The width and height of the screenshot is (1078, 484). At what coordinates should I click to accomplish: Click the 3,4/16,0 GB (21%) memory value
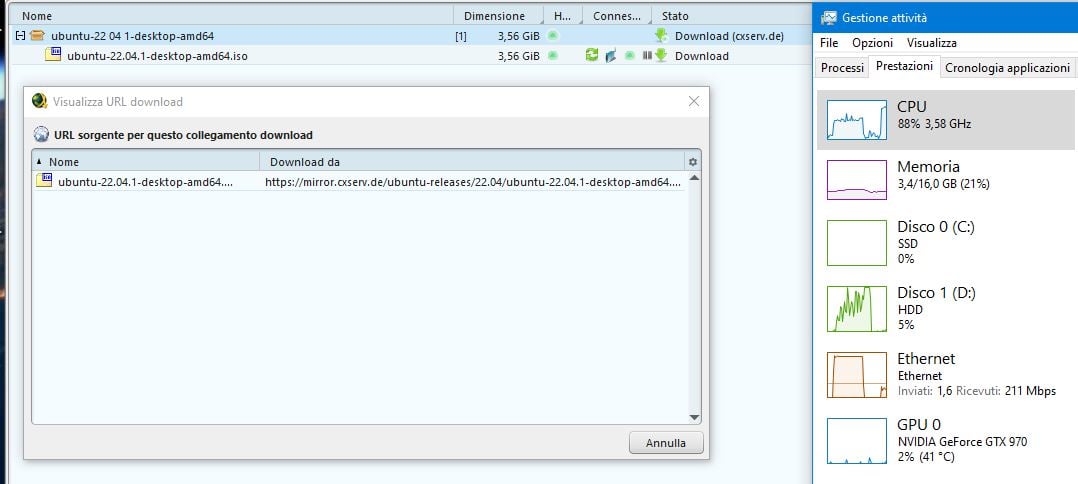[x=943, y=184]
